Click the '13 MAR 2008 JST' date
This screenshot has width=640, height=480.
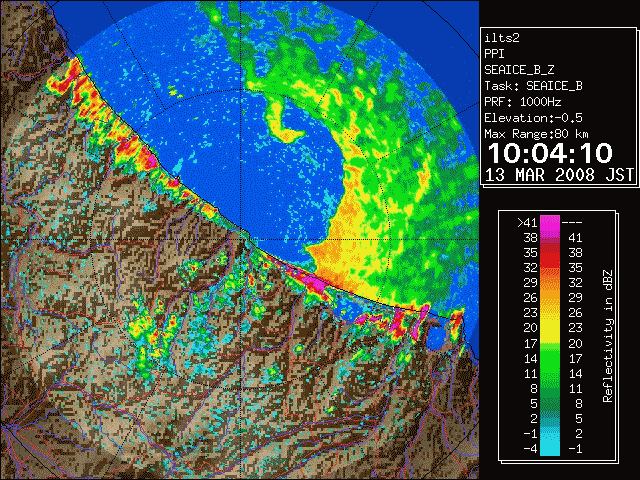tap(560, 175)
